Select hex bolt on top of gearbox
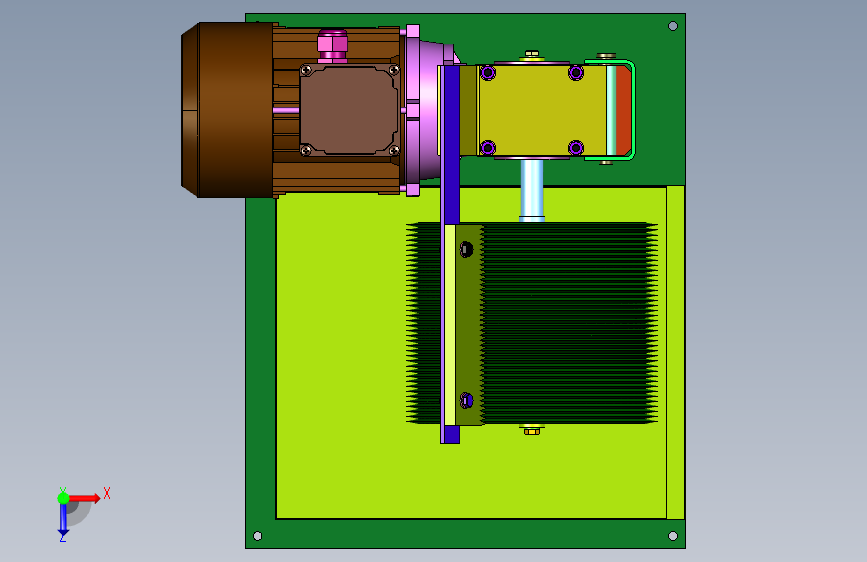 [x=532, y=55]
